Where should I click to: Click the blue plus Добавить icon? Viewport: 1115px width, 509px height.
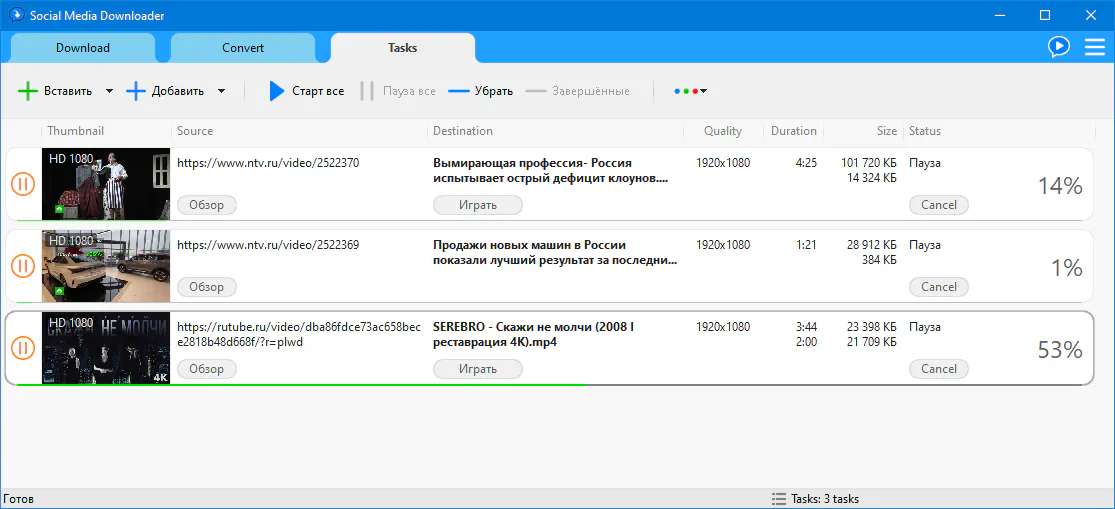click(x=136, y=91)
